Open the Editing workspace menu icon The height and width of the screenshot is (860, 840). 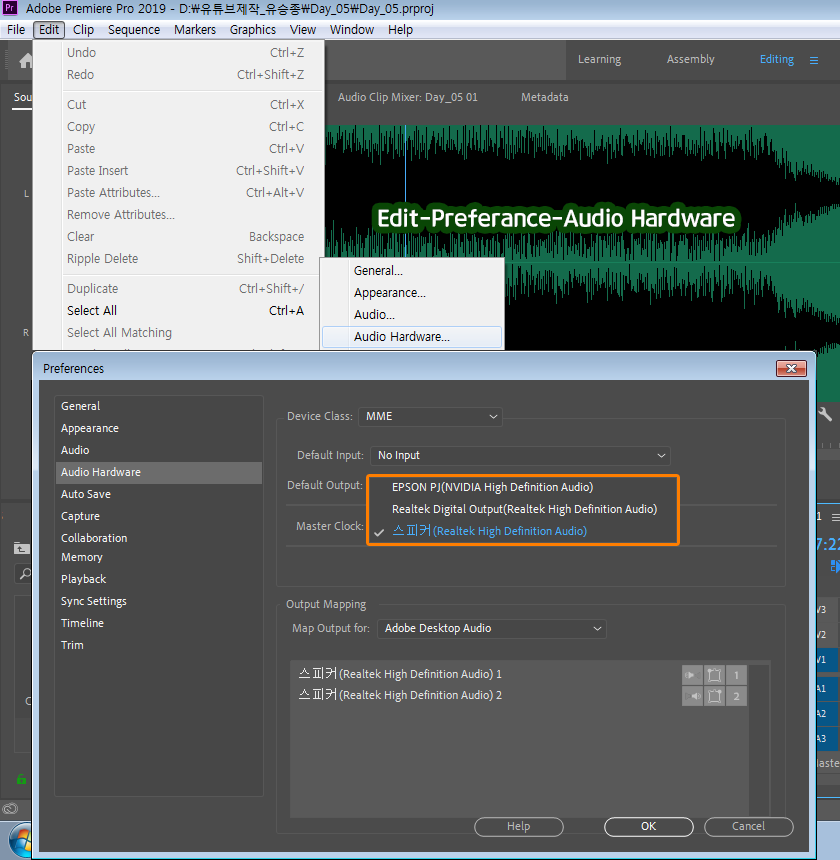814,60
